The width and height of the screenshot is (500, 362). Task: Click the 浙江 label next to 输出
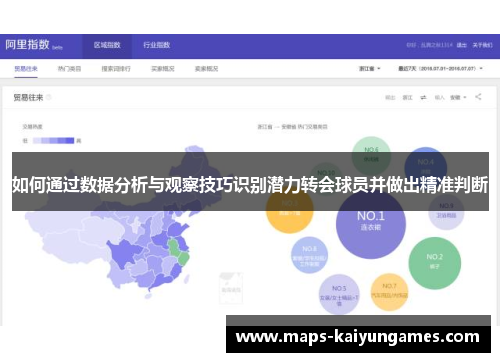pos(407,97)
